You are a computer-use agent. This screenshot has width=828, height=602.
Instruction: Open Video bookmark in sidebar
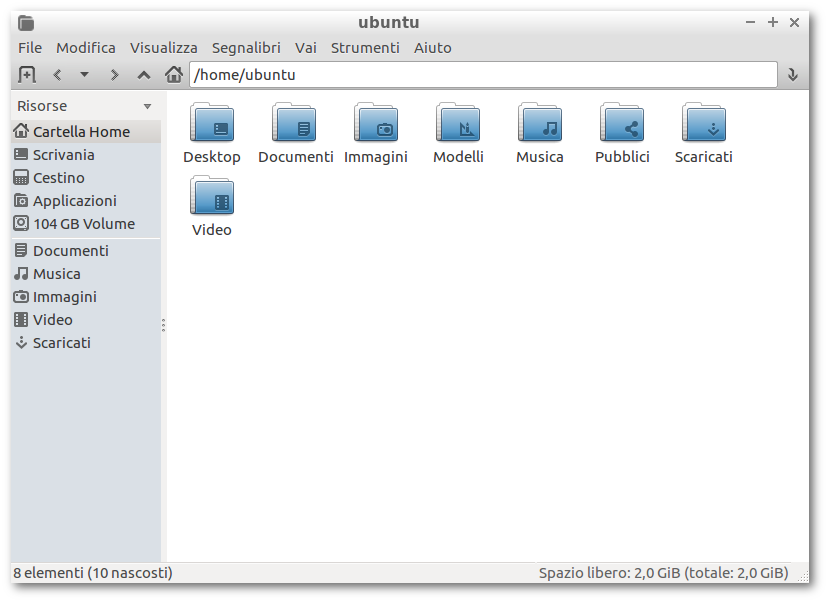(86, 320)
